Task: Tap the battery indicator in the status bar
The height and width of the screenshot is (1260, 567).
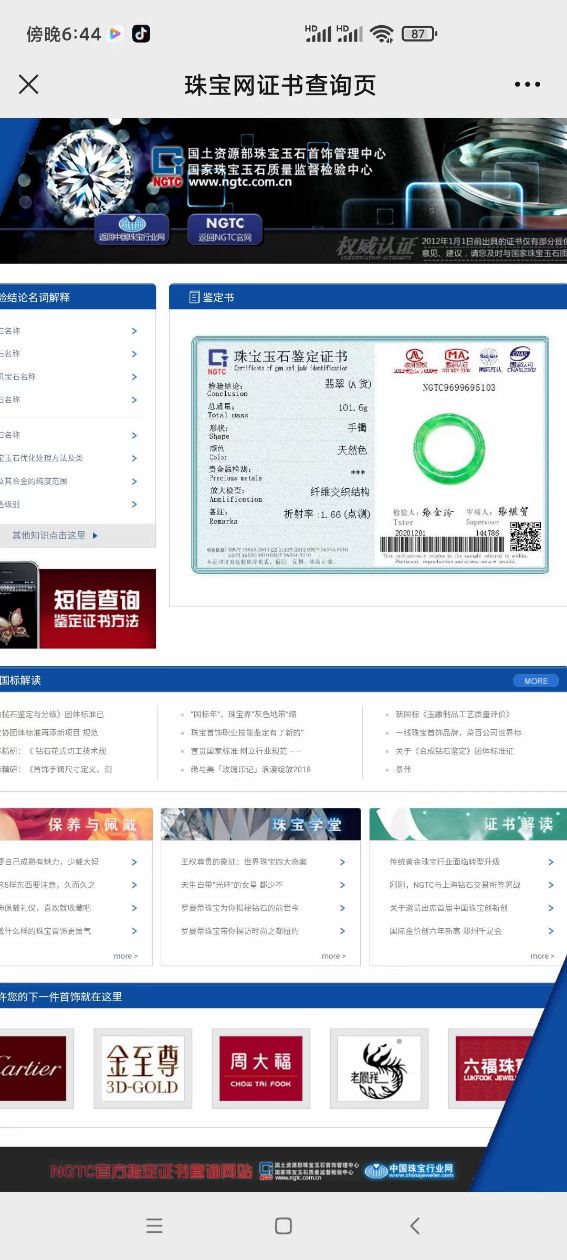Action: (x=419, y=34)
